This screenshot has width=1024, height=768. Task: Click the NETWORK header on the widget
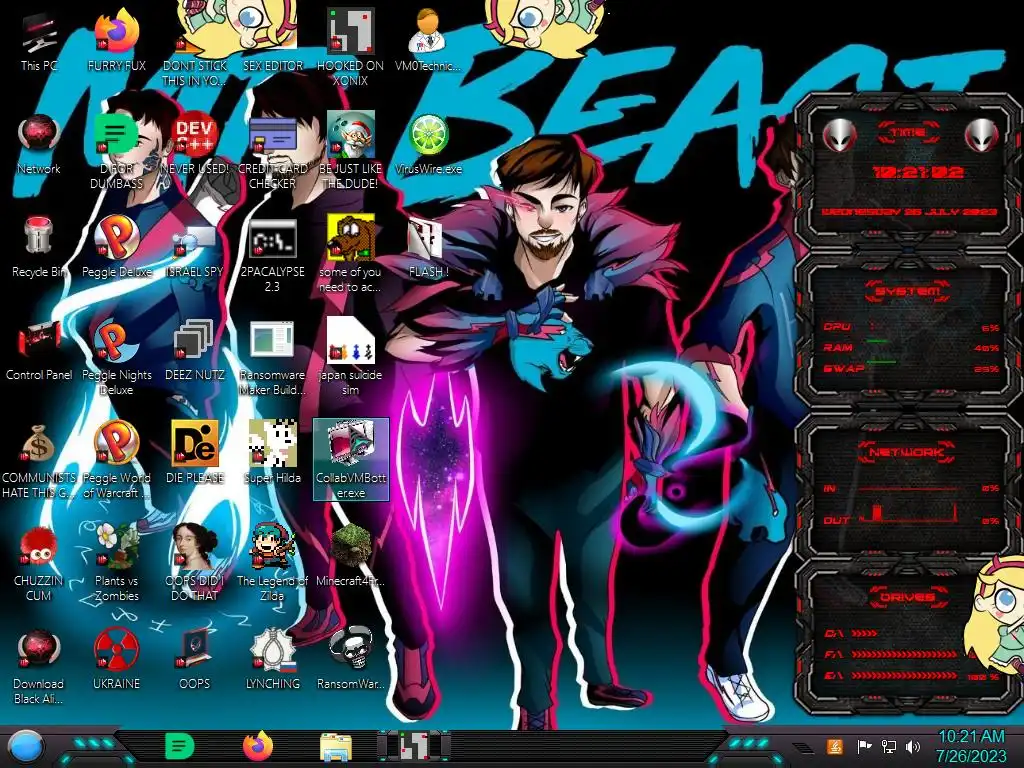tap(908, 452)
